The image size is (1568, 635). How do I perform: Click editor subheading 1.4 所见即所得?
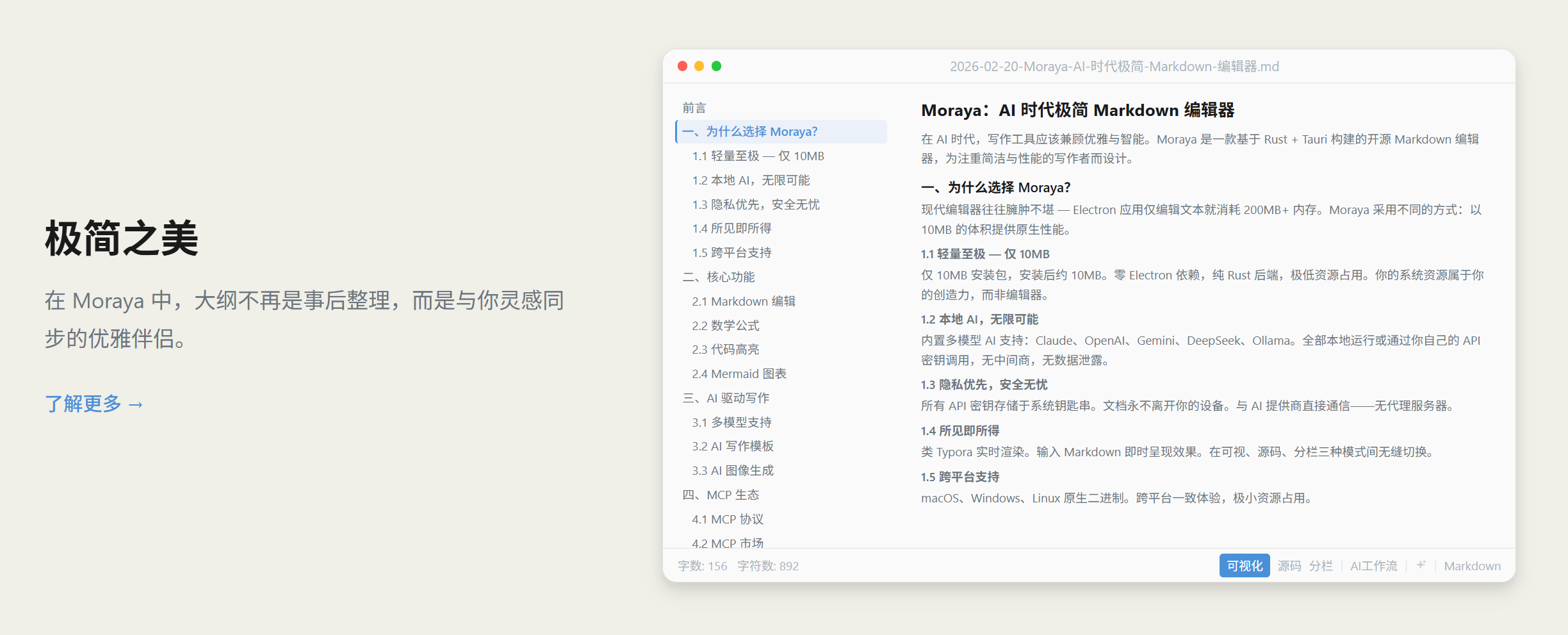(960, 431)
